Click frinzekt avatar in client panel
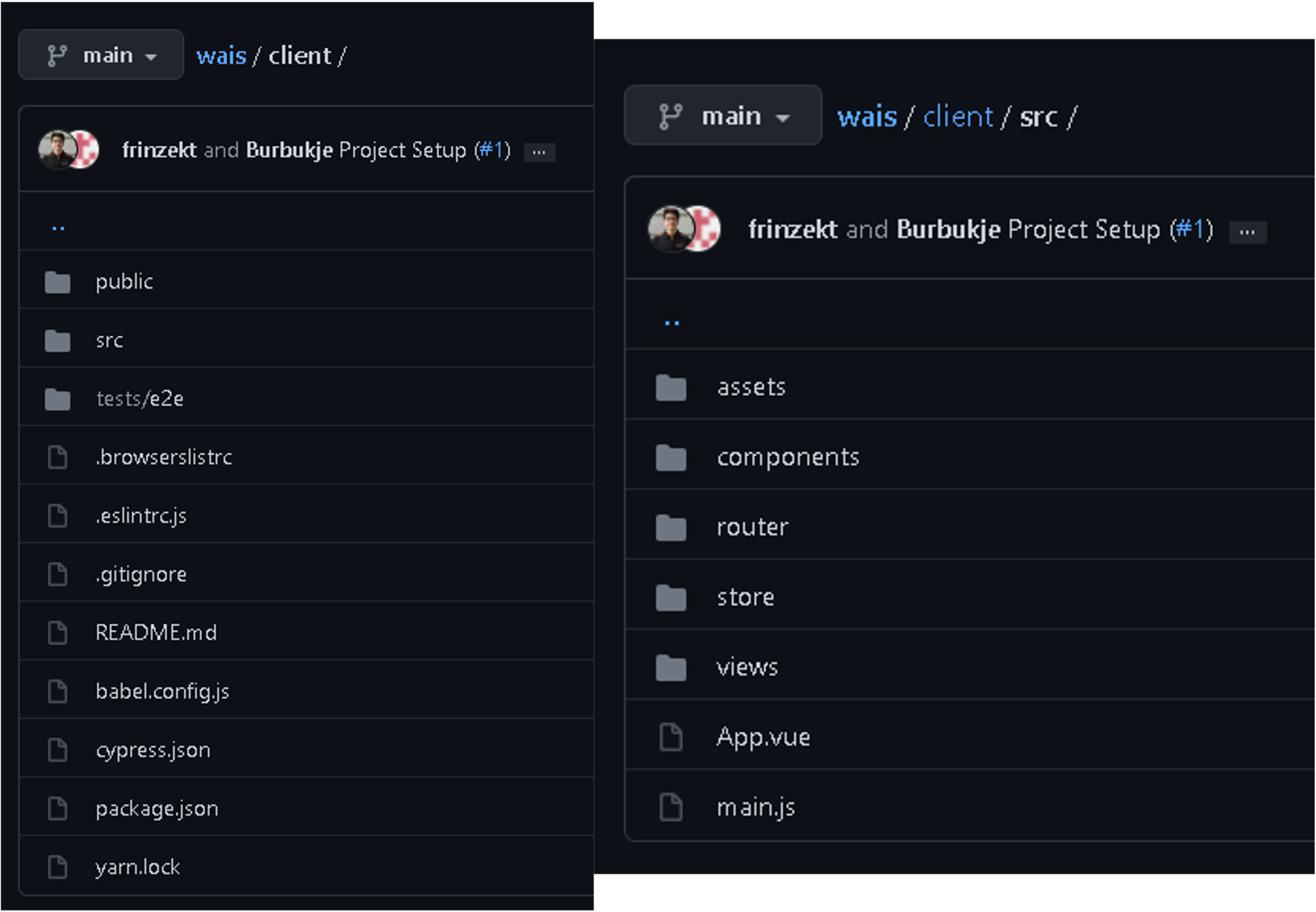 (x=56, y=149)
